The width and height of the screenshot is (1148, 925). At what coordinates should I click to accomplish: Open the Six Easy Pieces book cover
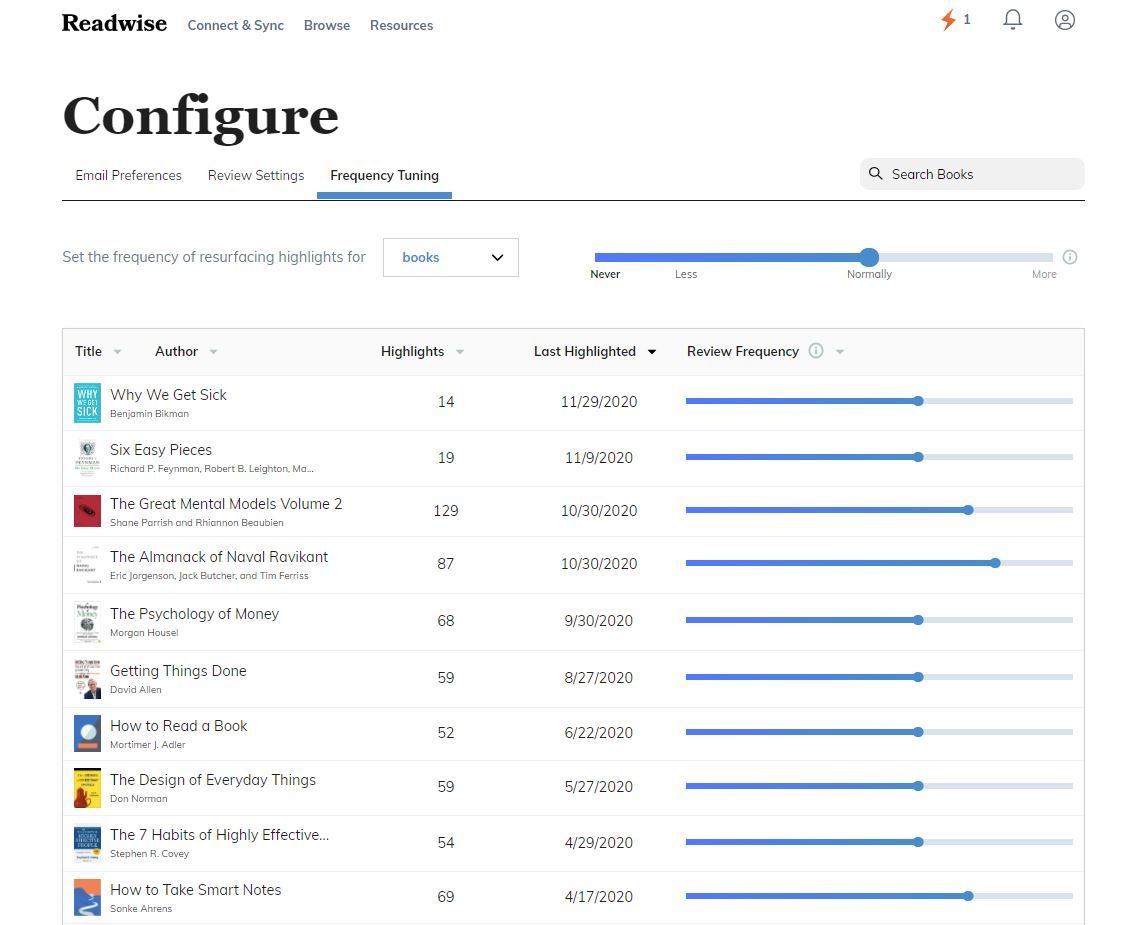click(x=87, y=458)
